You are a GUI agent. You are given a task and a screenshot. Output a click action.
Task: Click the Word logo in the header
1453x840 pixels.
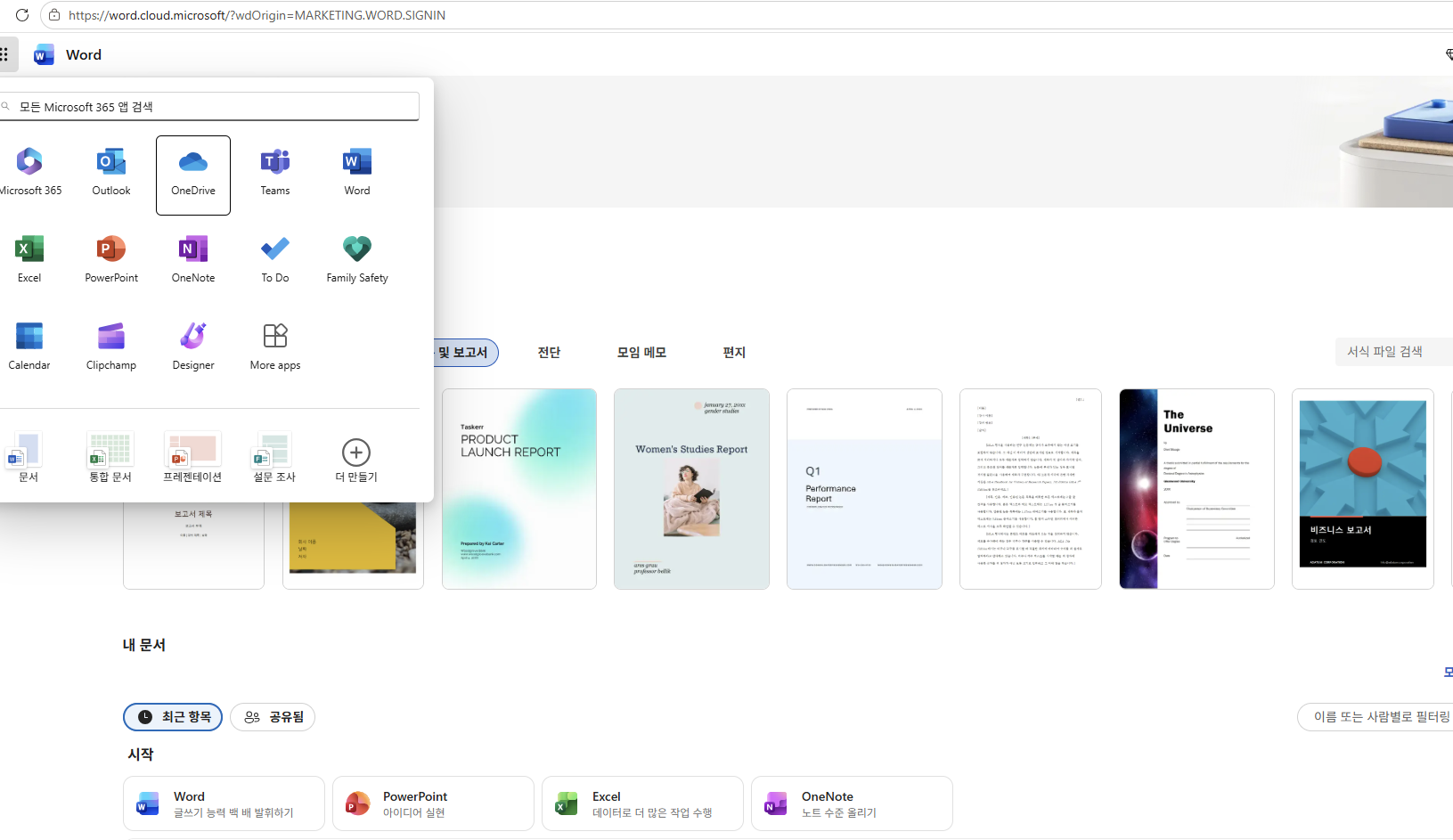pyautogui.click(x=44, y=55)
